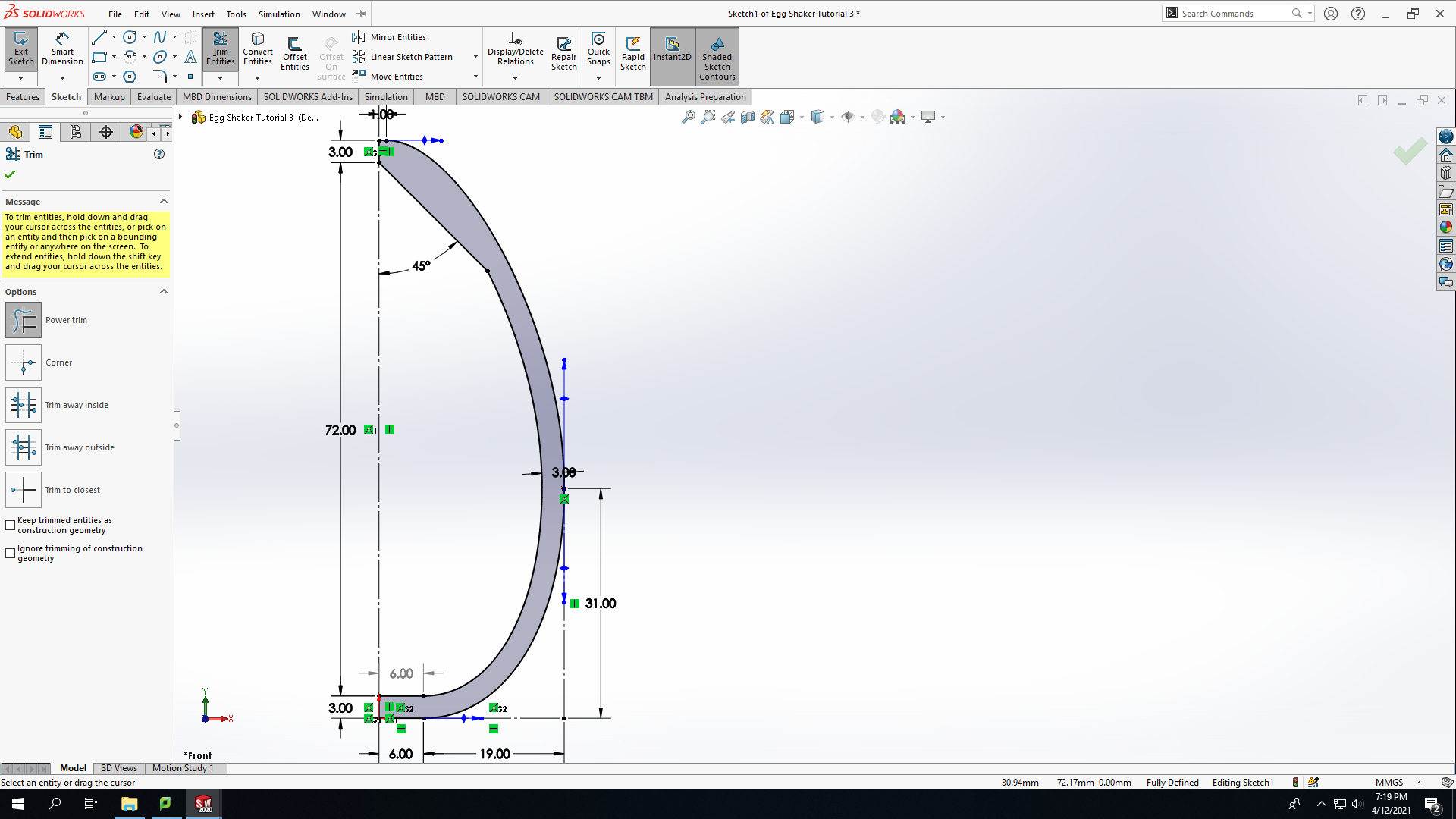Enable Keep trimmed entities as construction geometry
1456x819 pixels.
pyautogui.click(x=11, y=525)
